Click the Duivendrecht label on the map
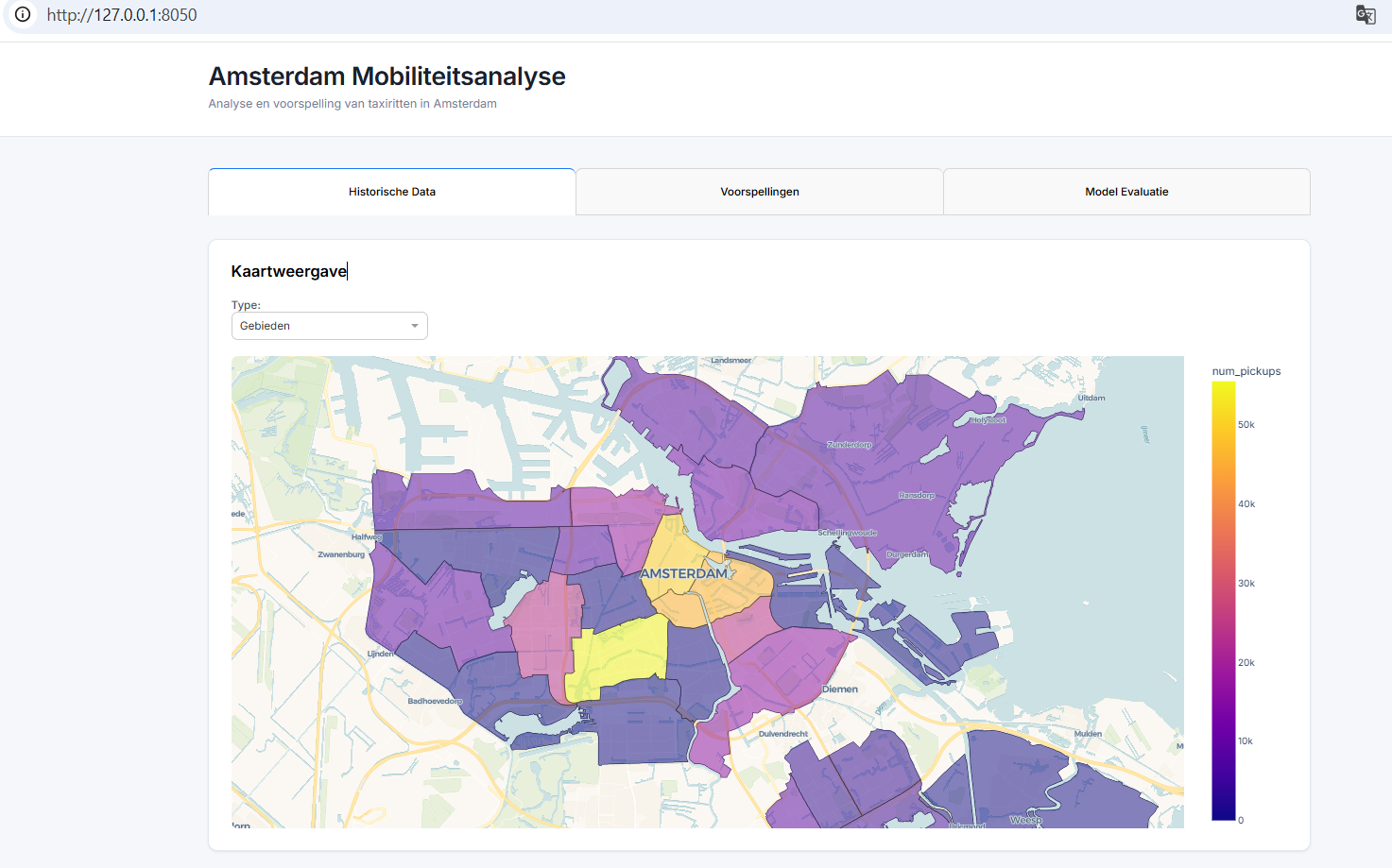The image size is (1392, 868). pyautogui.click(x=783, y=734)
